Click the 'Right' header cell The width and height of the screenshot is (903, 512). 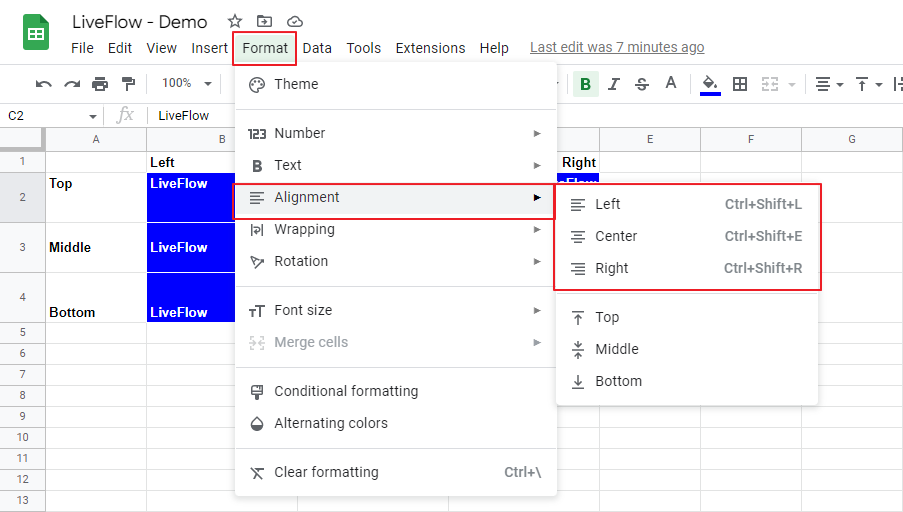(x=579, y=162)
